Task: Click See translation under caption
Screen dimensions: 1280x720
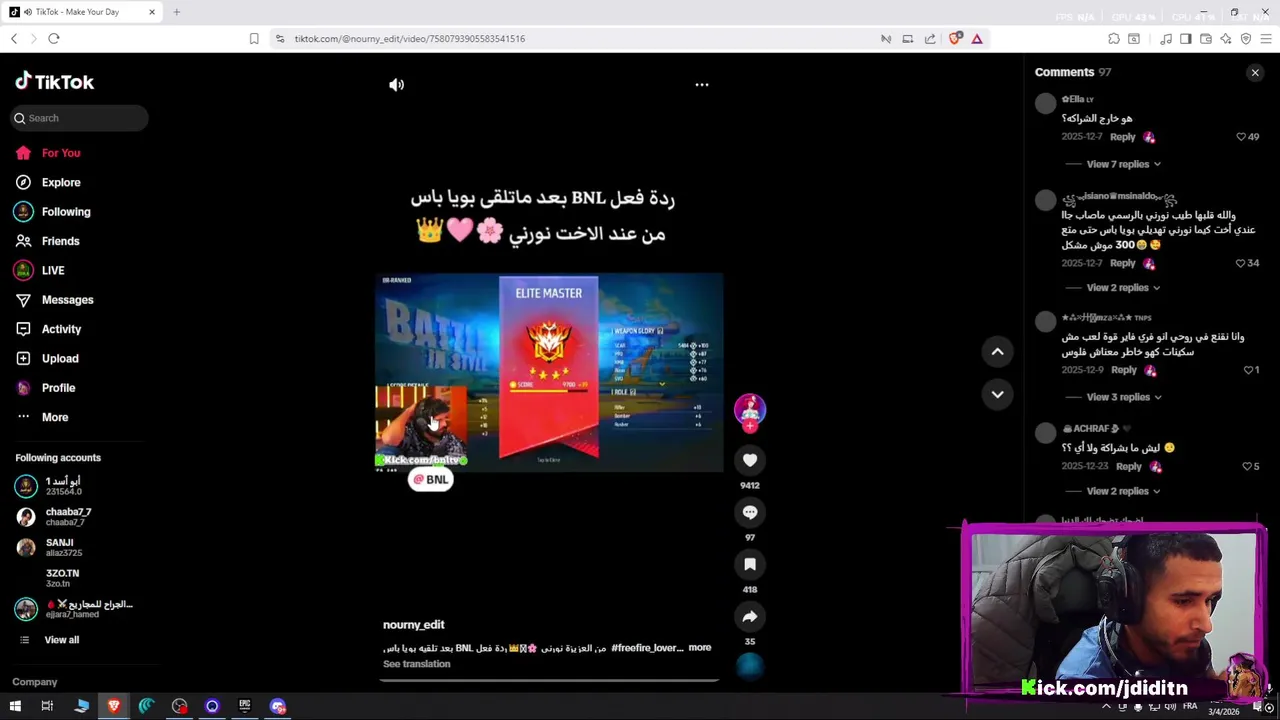Action: coord(417,664)
